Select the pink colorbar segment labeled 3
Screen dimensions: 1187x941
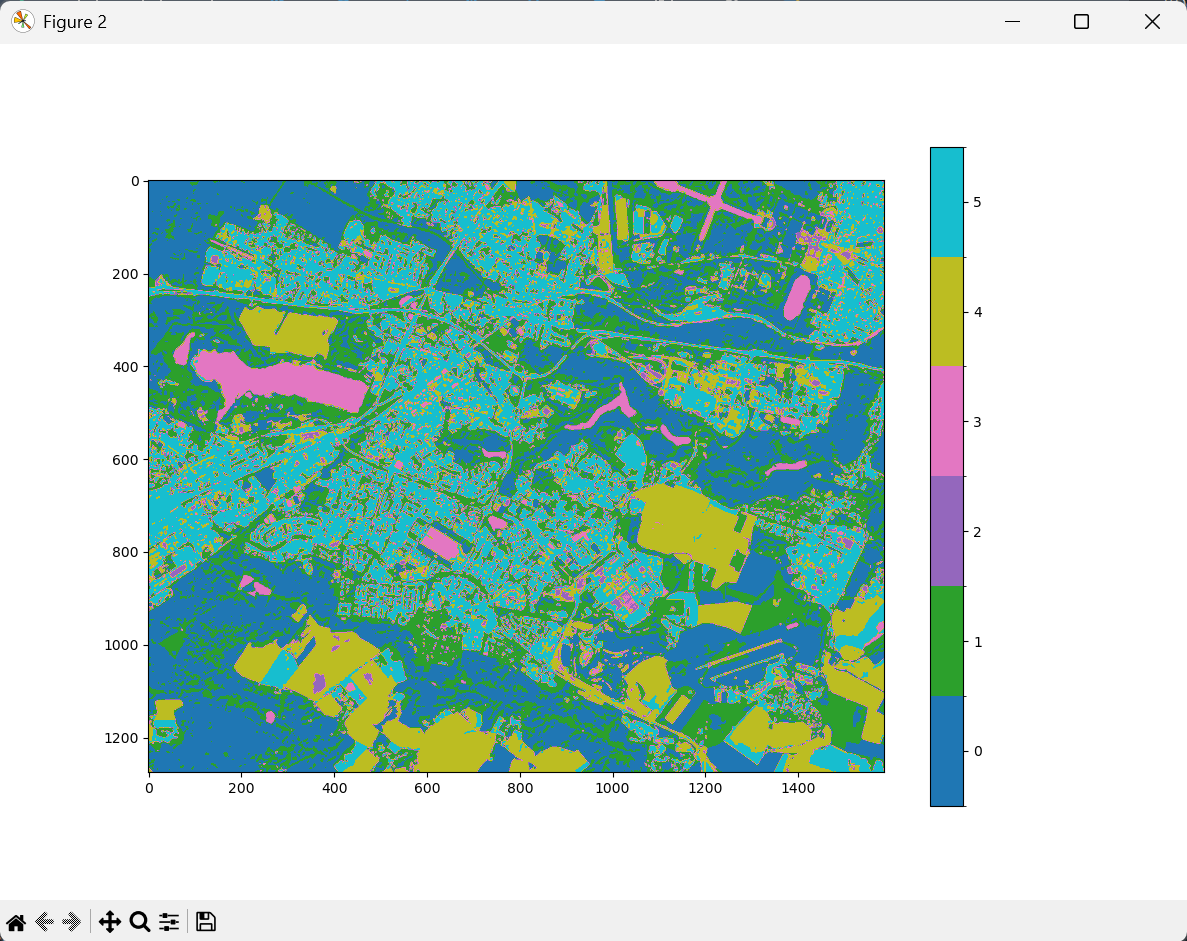pos(946,421)
